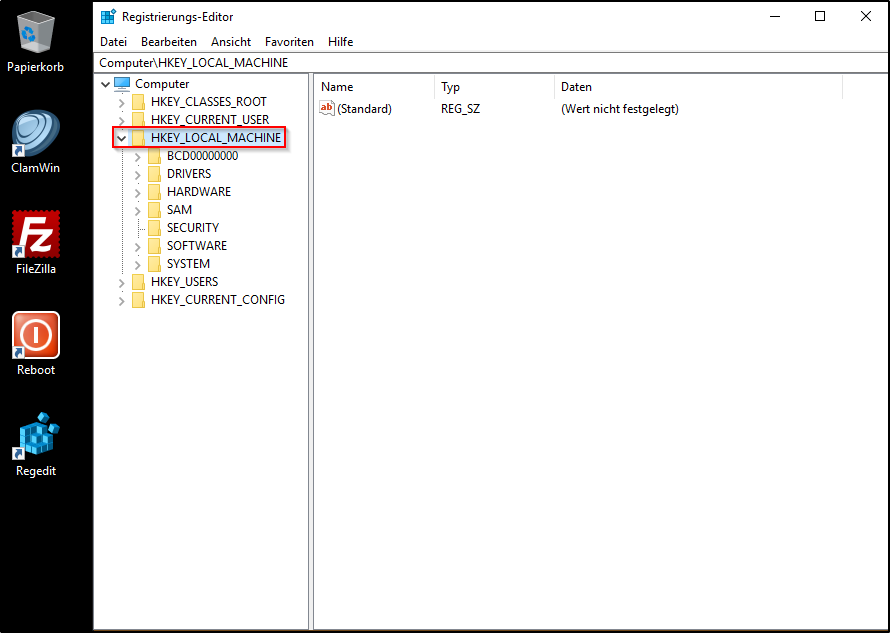Expand the HKEY_CURRENT_USER key
This screenshot has height=633, width=890.
(x=121, y=120)
